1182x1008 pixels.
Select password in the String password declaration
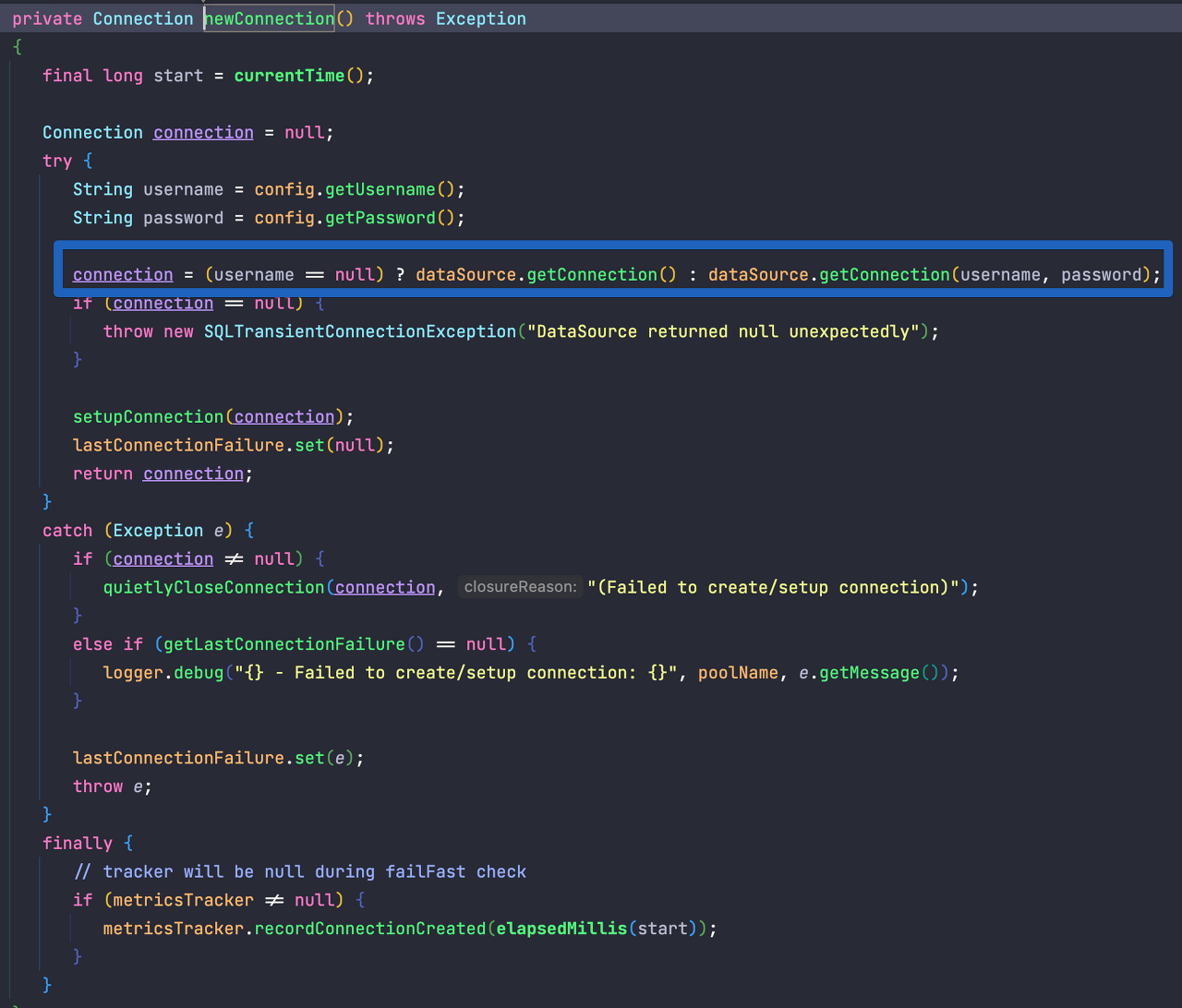tap(183, 218)
